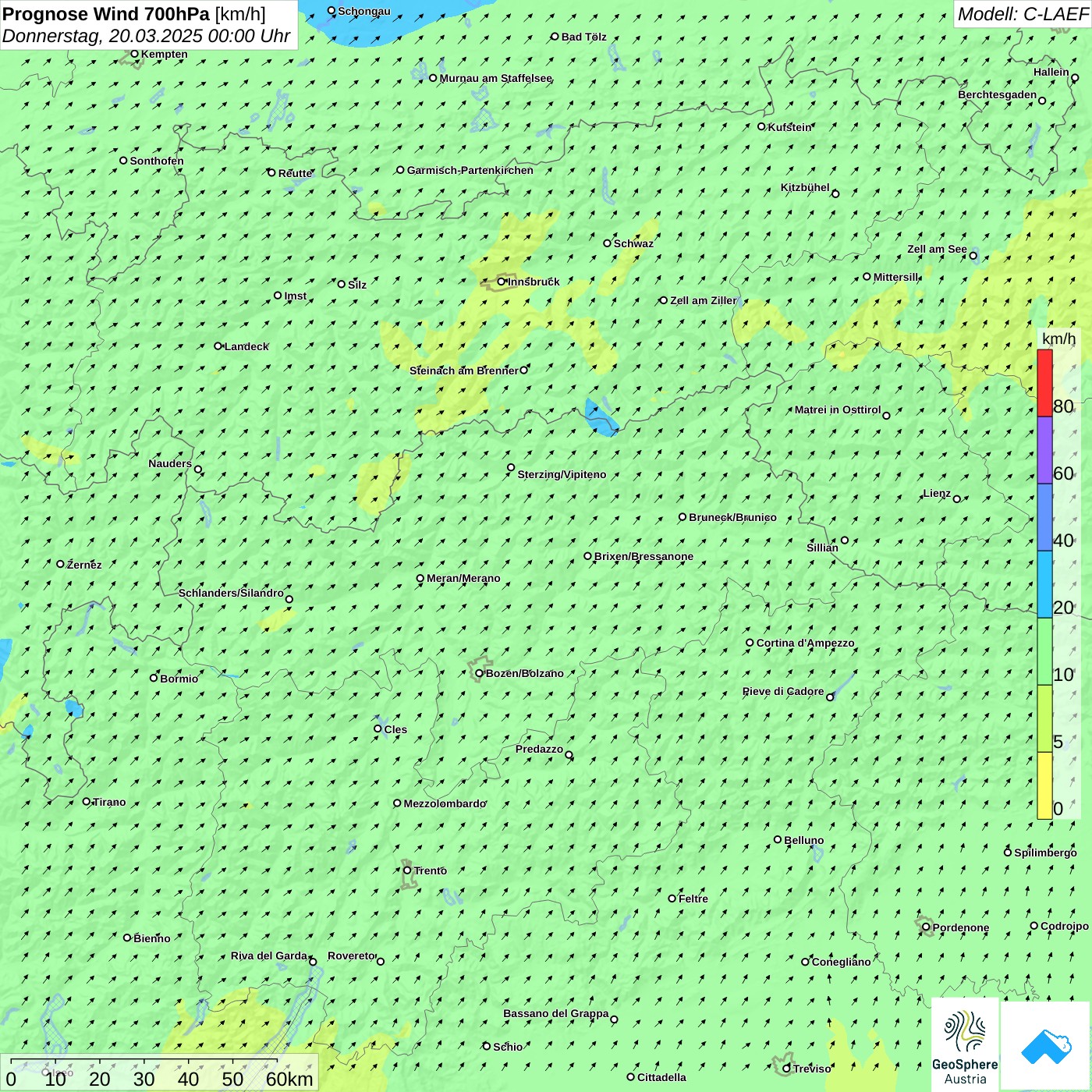Select the Berchtesgaden city label
This screenshot has width=1092, height=1092.
coord(998,94)
